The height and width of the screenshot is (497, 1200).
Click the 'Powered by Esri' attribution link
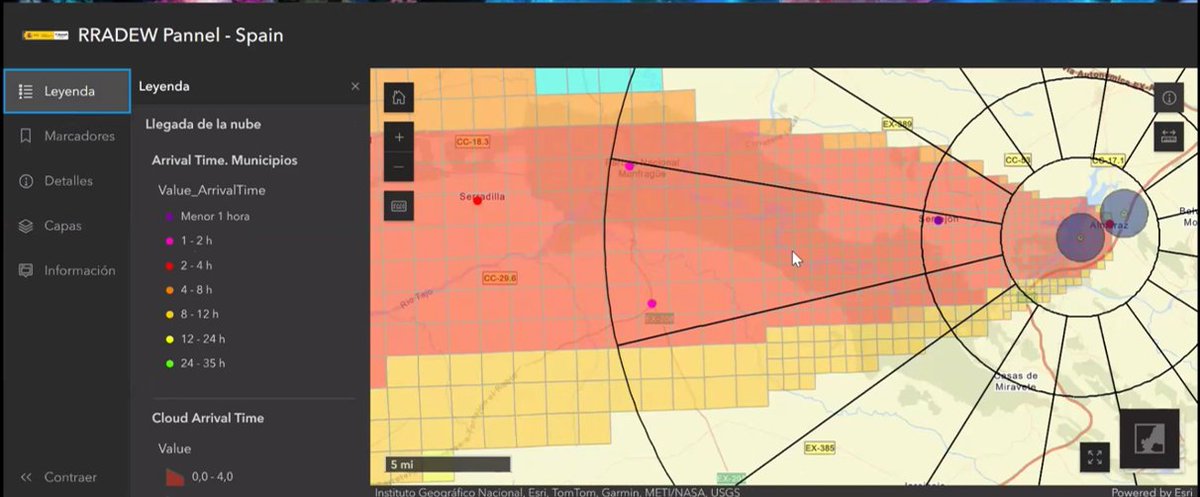click(x=1153, y=491)
